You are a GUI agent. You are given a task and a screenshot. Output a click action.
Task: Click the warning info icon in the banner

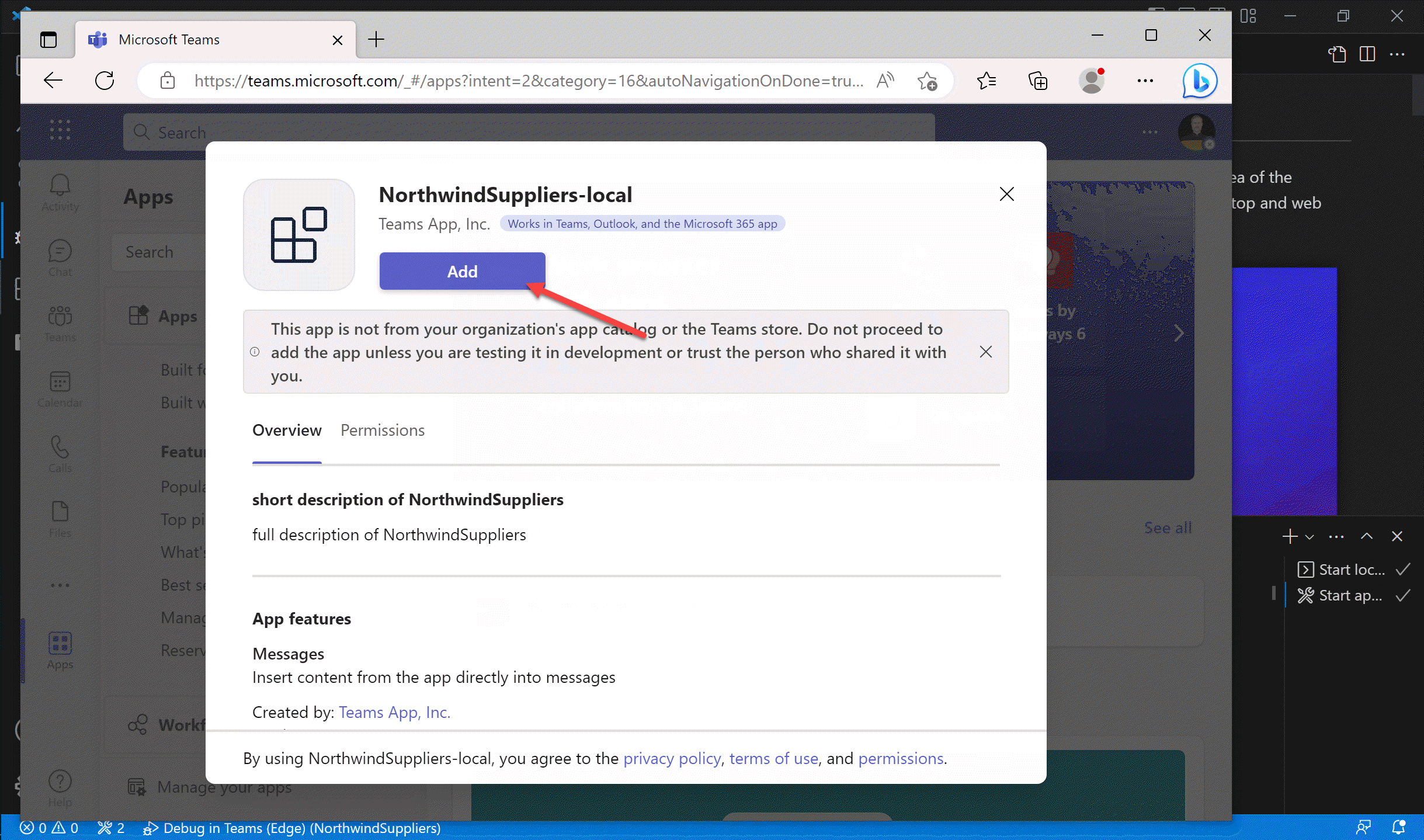click(x=255, y=352)
